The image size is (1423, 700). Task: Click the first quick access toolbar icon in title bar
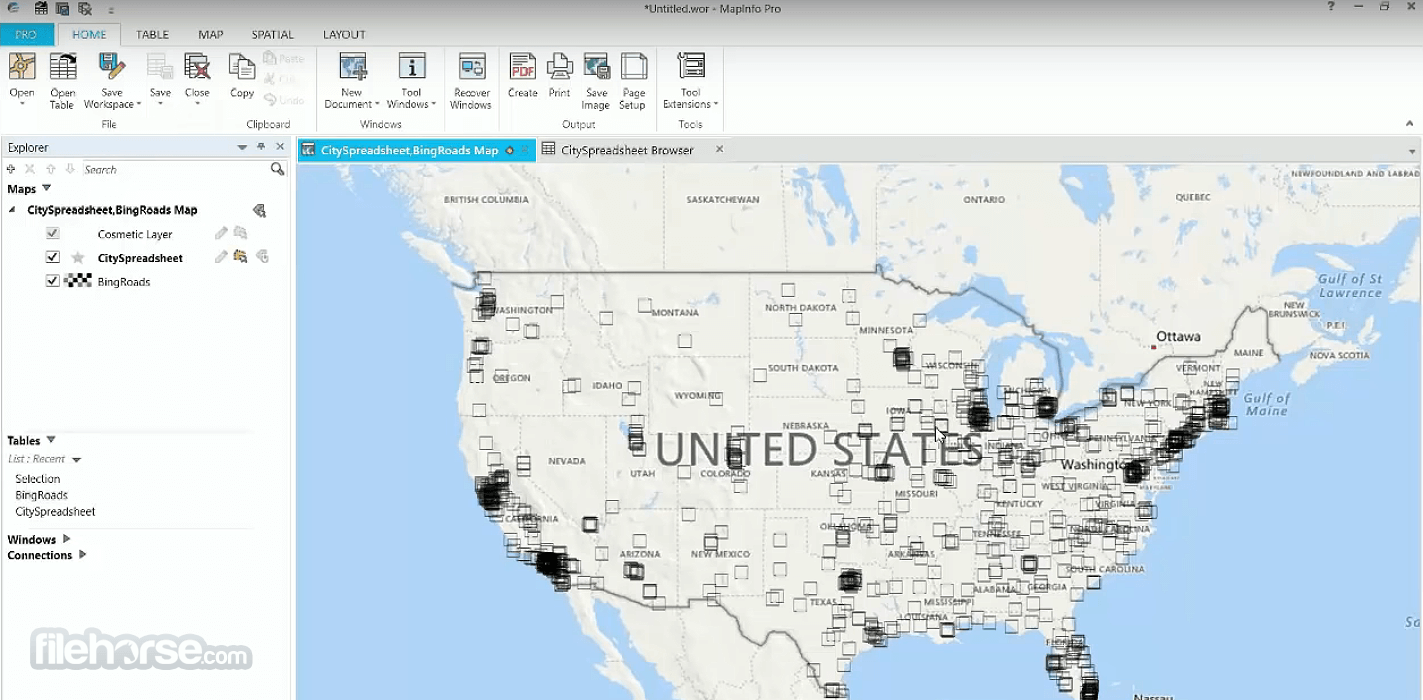tap(41, 8)
